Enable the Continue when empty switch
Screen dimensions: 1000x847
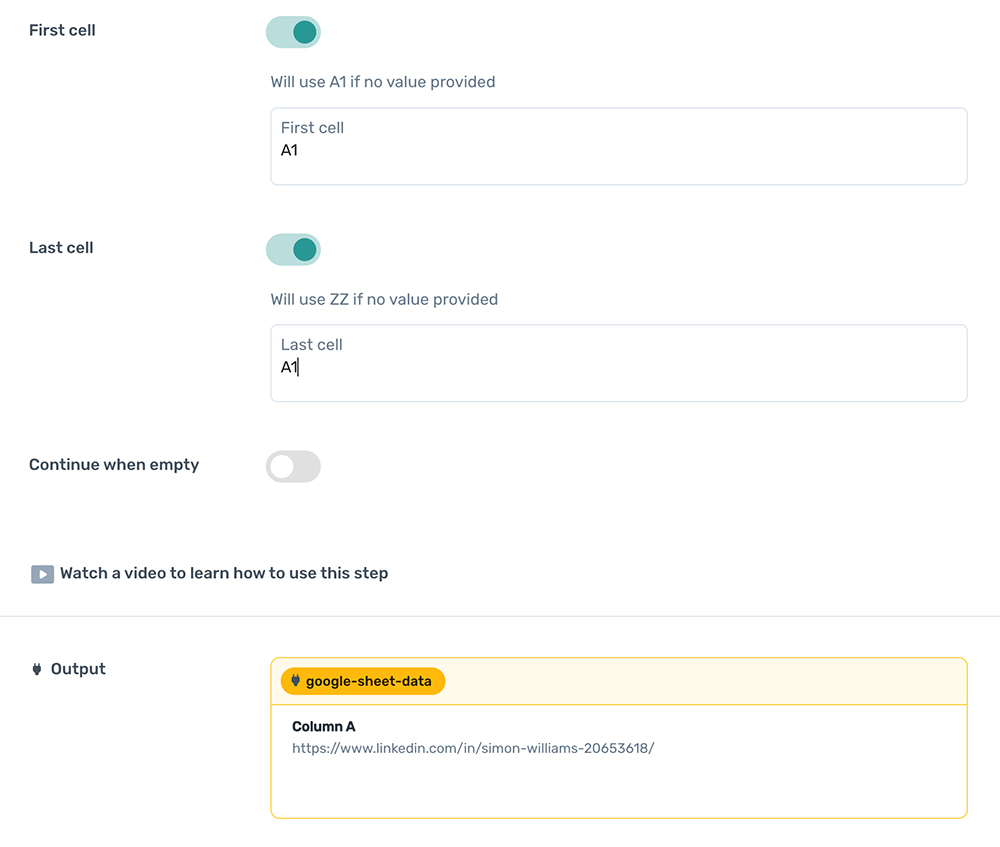(x=293, y=466)
